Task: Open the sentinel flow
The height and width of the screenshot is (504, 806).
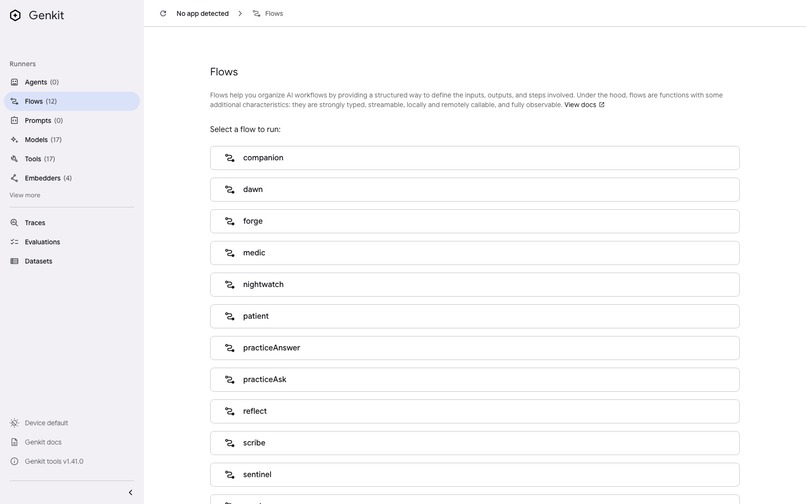Action: pos(474,475)
